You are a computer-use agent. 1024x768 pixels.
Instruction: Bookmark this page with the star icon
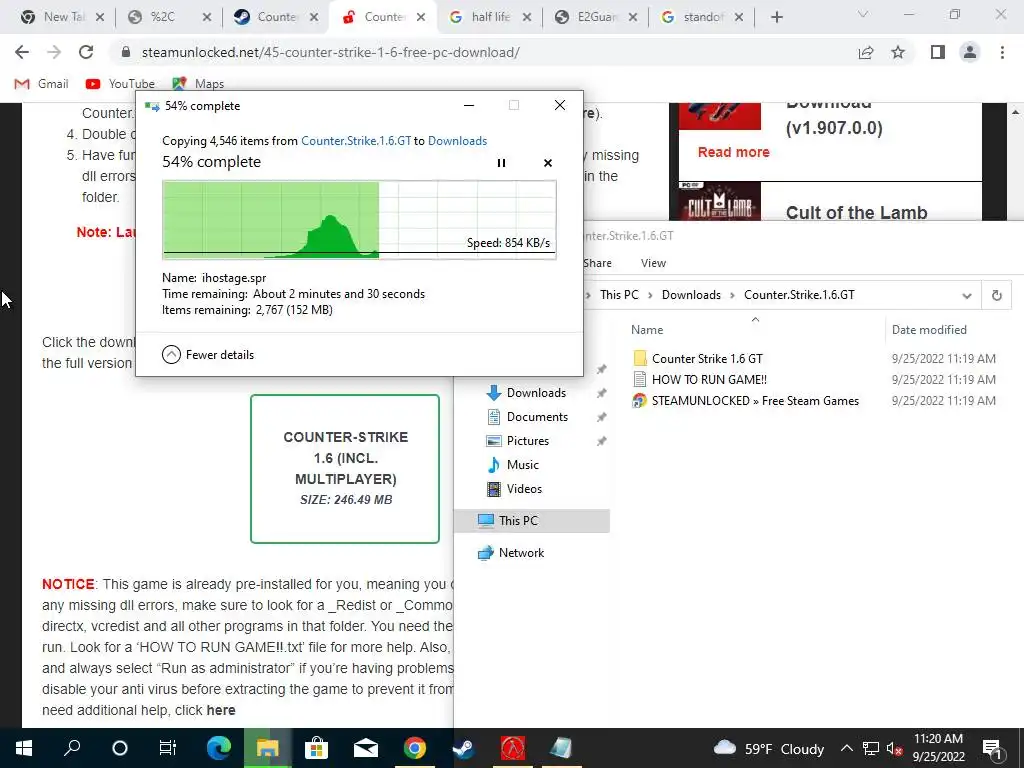[898, 52]
